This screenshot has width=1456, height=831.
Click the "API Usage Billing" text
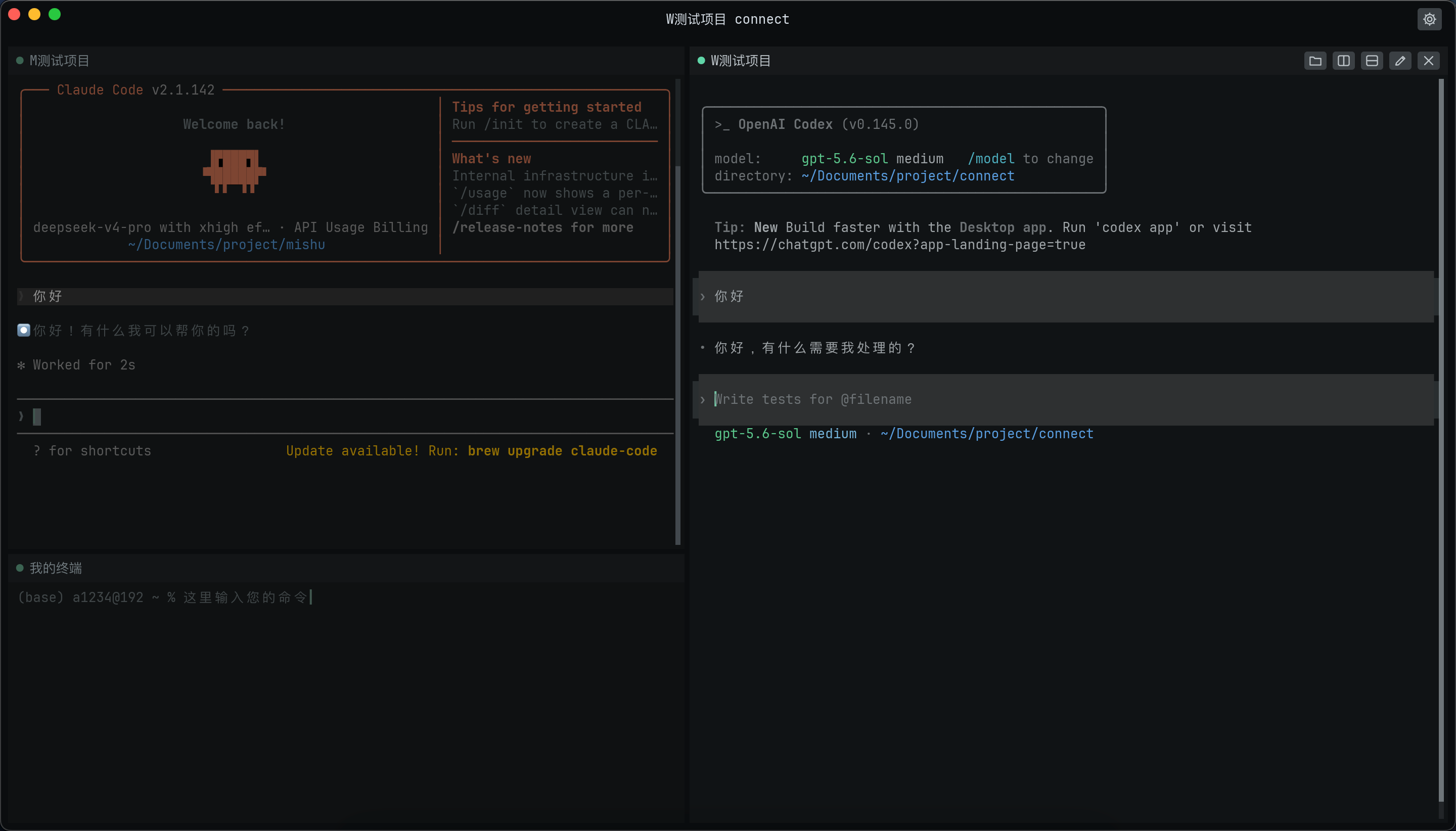click(x=361, y=228)
